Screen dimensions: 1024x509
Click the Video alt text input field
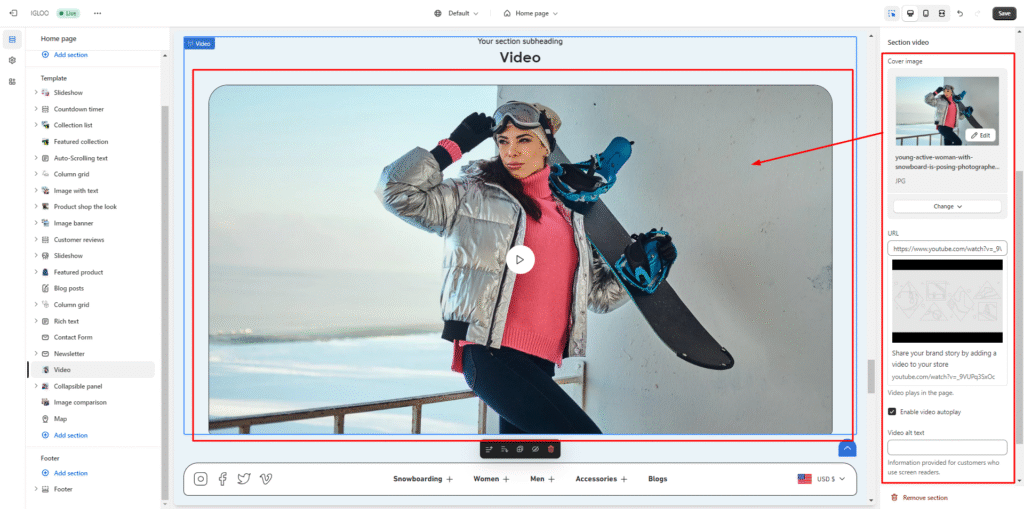(947, 447)
